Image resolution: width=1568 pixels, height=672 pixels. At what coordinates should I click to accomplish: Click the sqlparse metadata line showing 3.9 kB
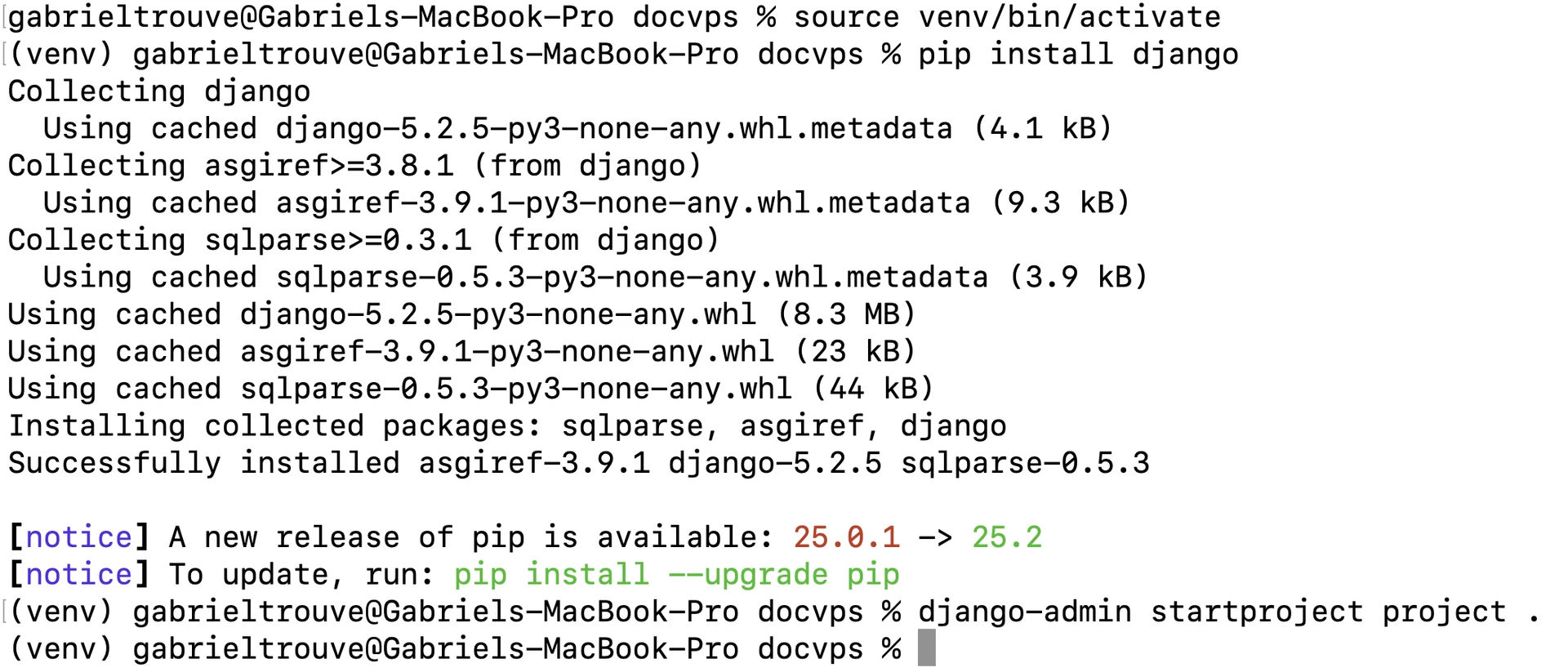595,278
